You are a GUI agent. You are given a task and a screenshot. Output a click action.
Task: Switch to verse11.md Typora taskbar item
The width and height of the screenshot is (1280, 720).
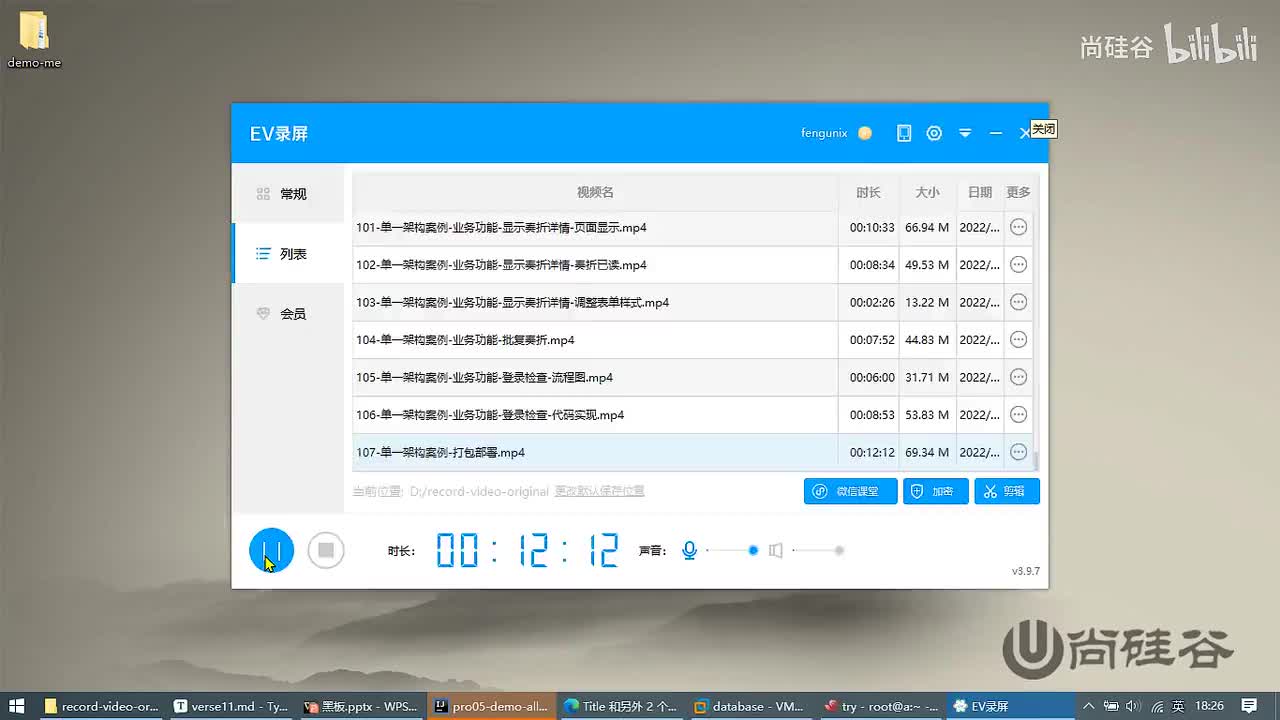(x=231, y=706)
